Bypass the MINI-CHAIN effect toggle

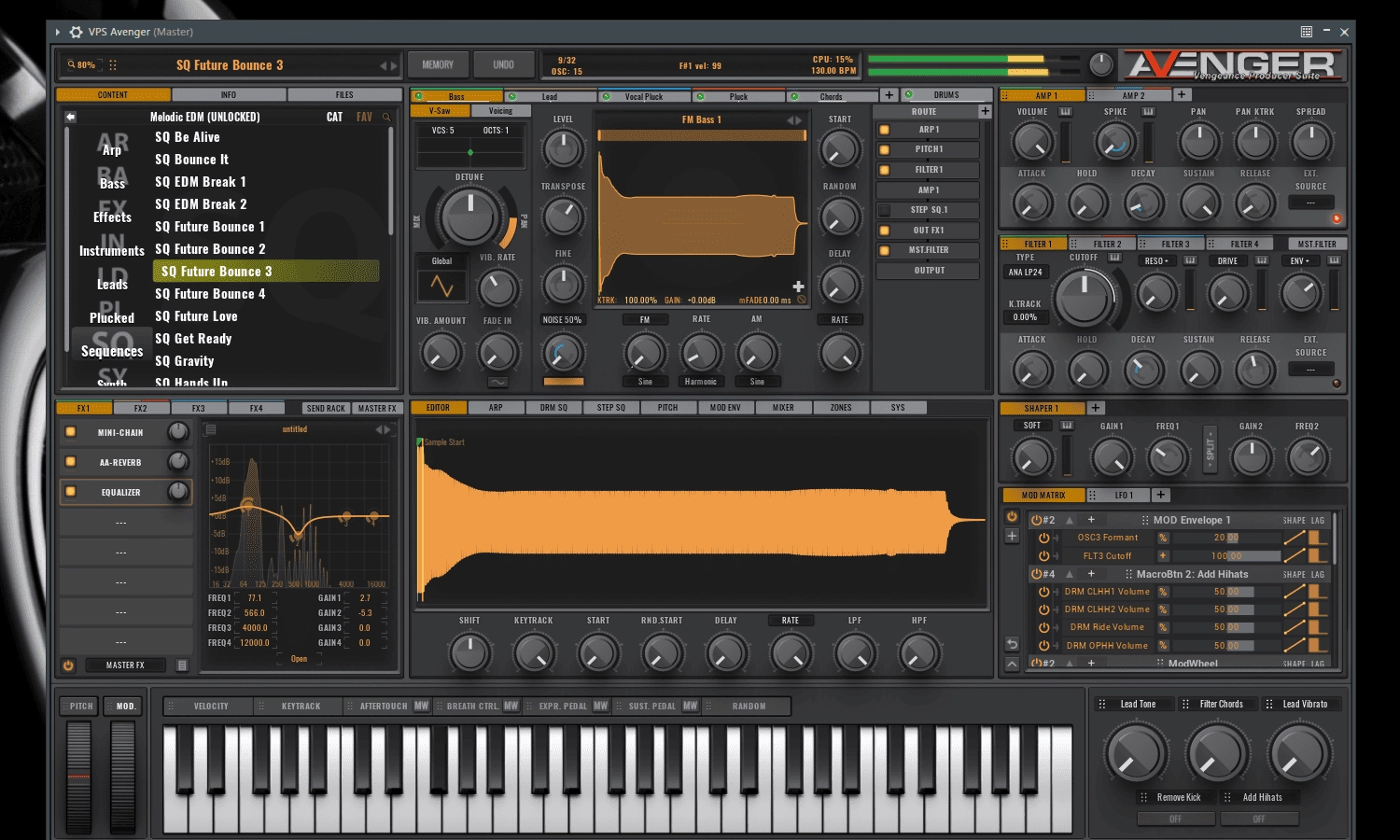click(x=70, y=432)
